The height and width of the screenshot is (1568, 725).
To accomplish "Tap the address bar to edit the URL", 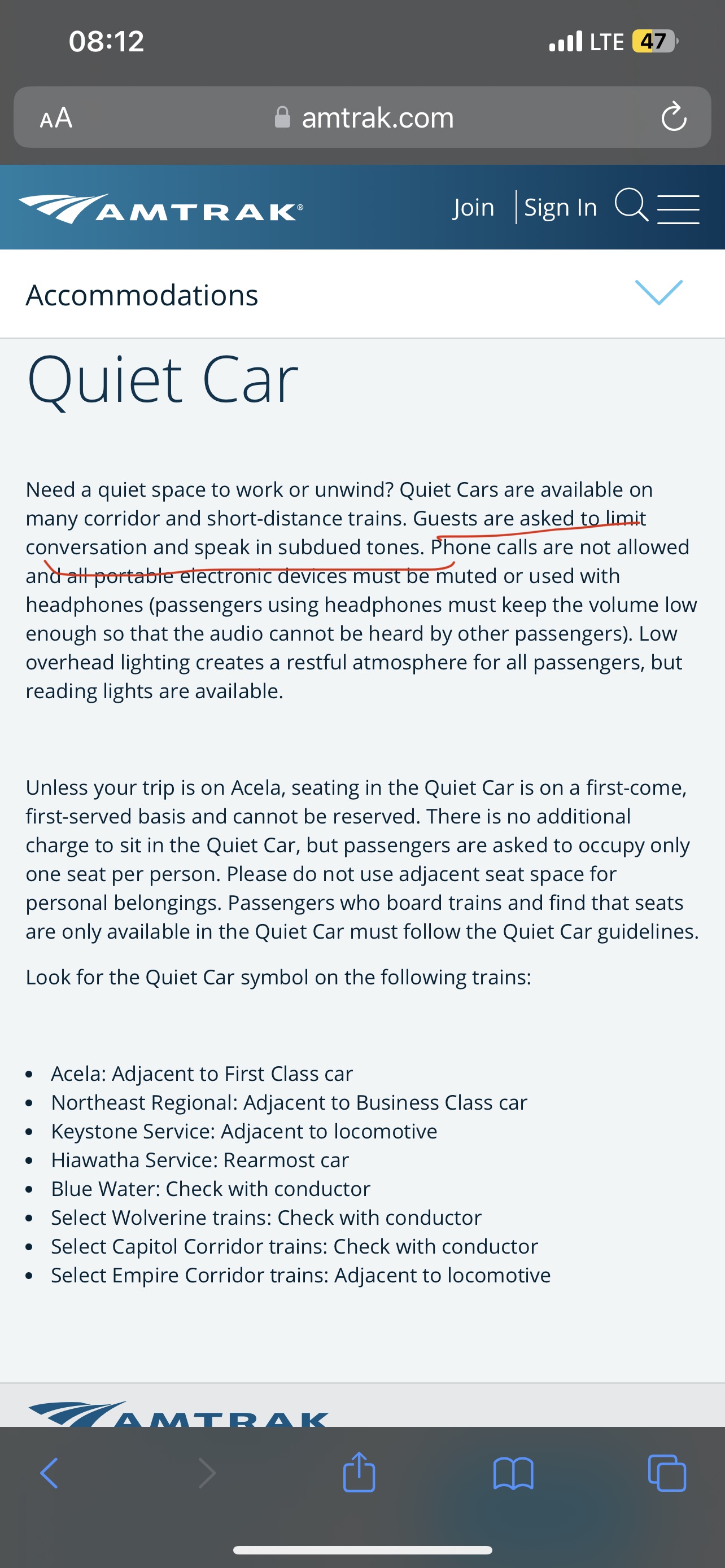I will click(377, 117).
